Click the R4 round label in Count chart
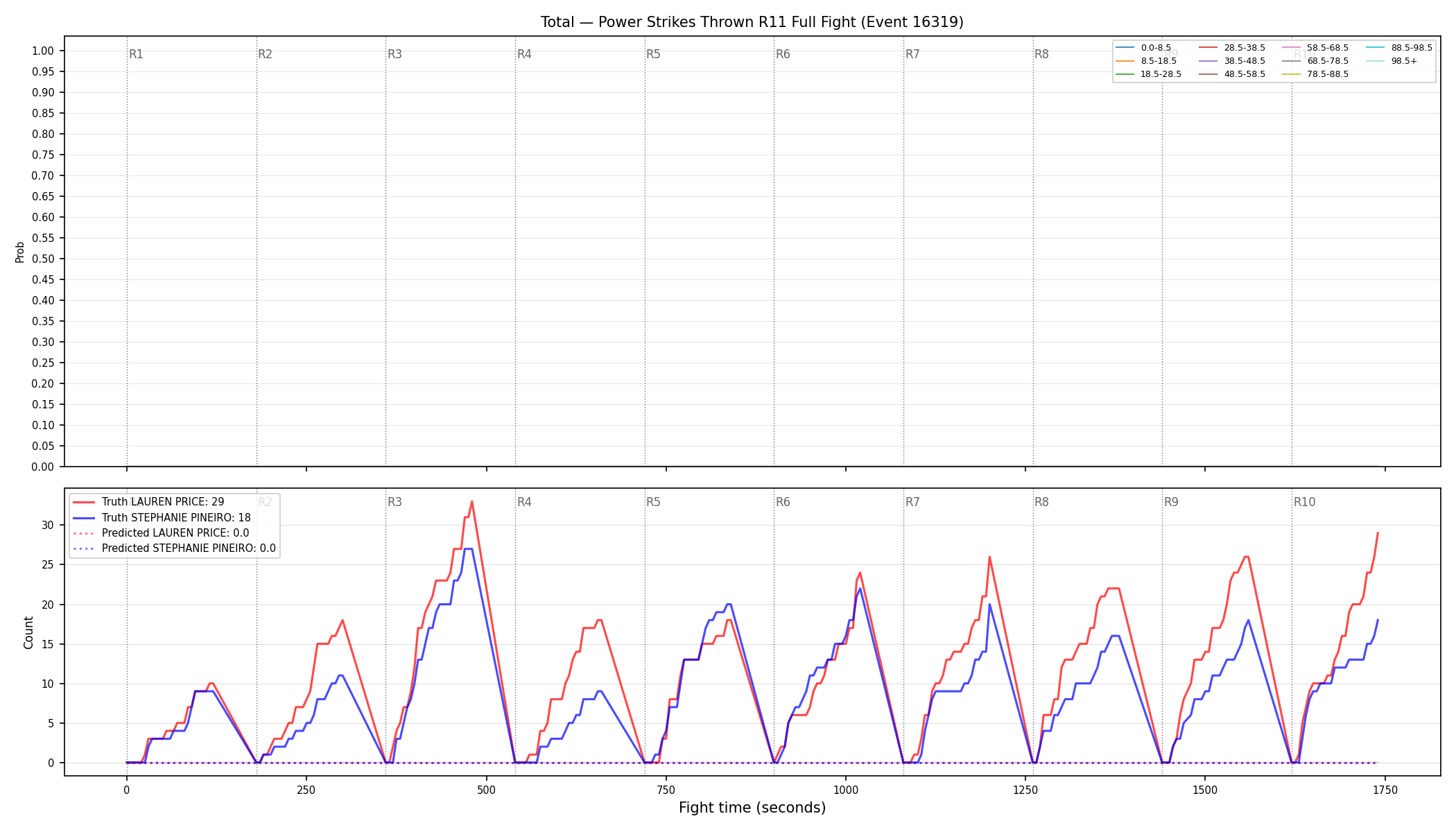The width and height of the screenshot is (1456, 832). click(x=524, y=502)
